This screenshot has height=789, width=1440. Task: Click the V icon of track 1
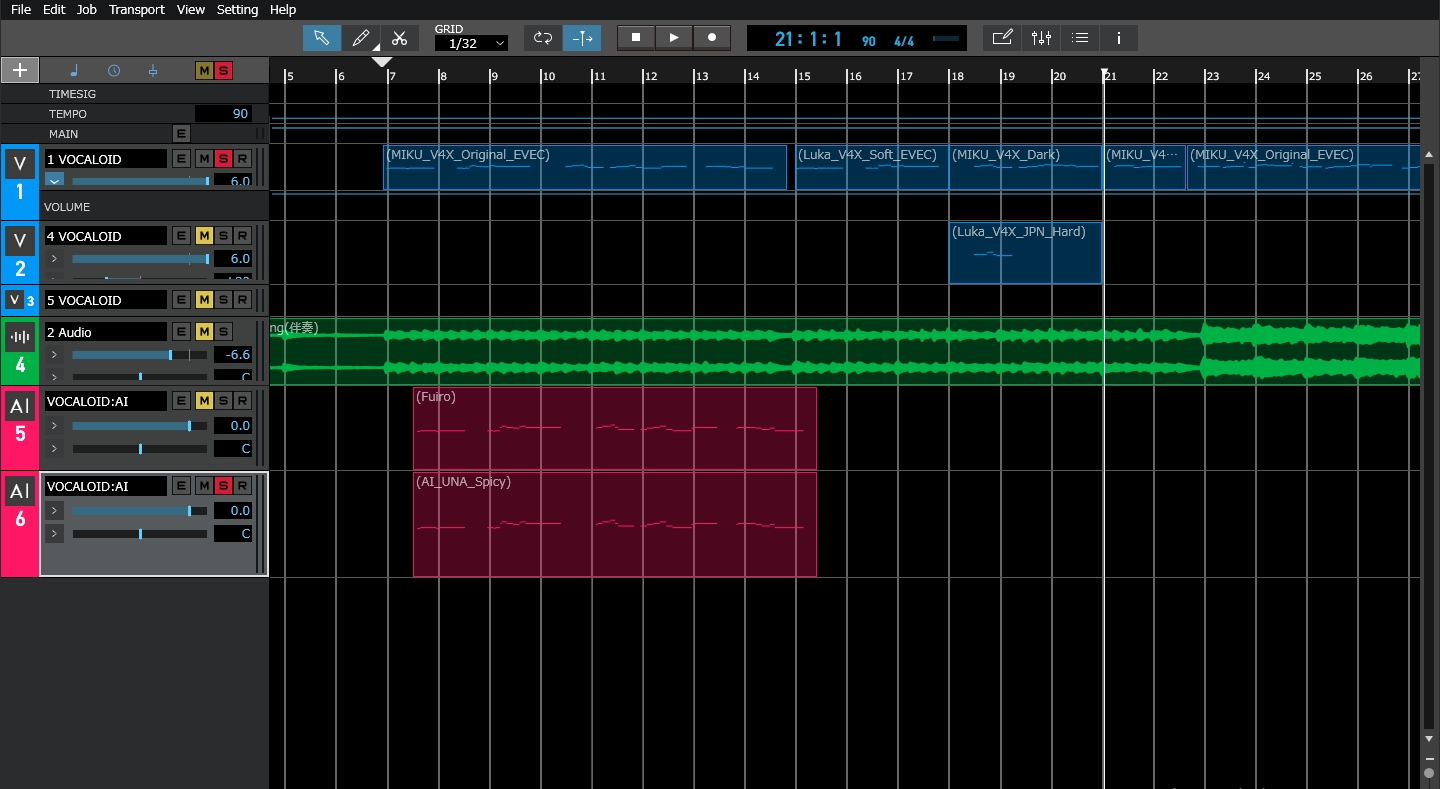(19, 164)
